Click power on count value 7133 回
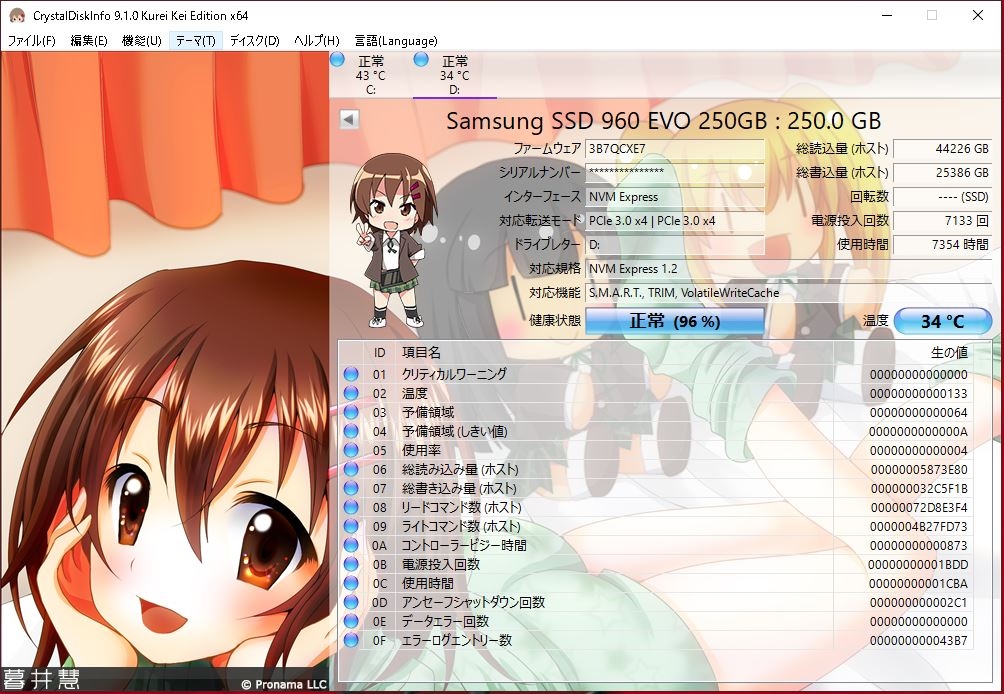Image resolution: width=1004 pixels, height=694 pixels. (x=943, y=220)
